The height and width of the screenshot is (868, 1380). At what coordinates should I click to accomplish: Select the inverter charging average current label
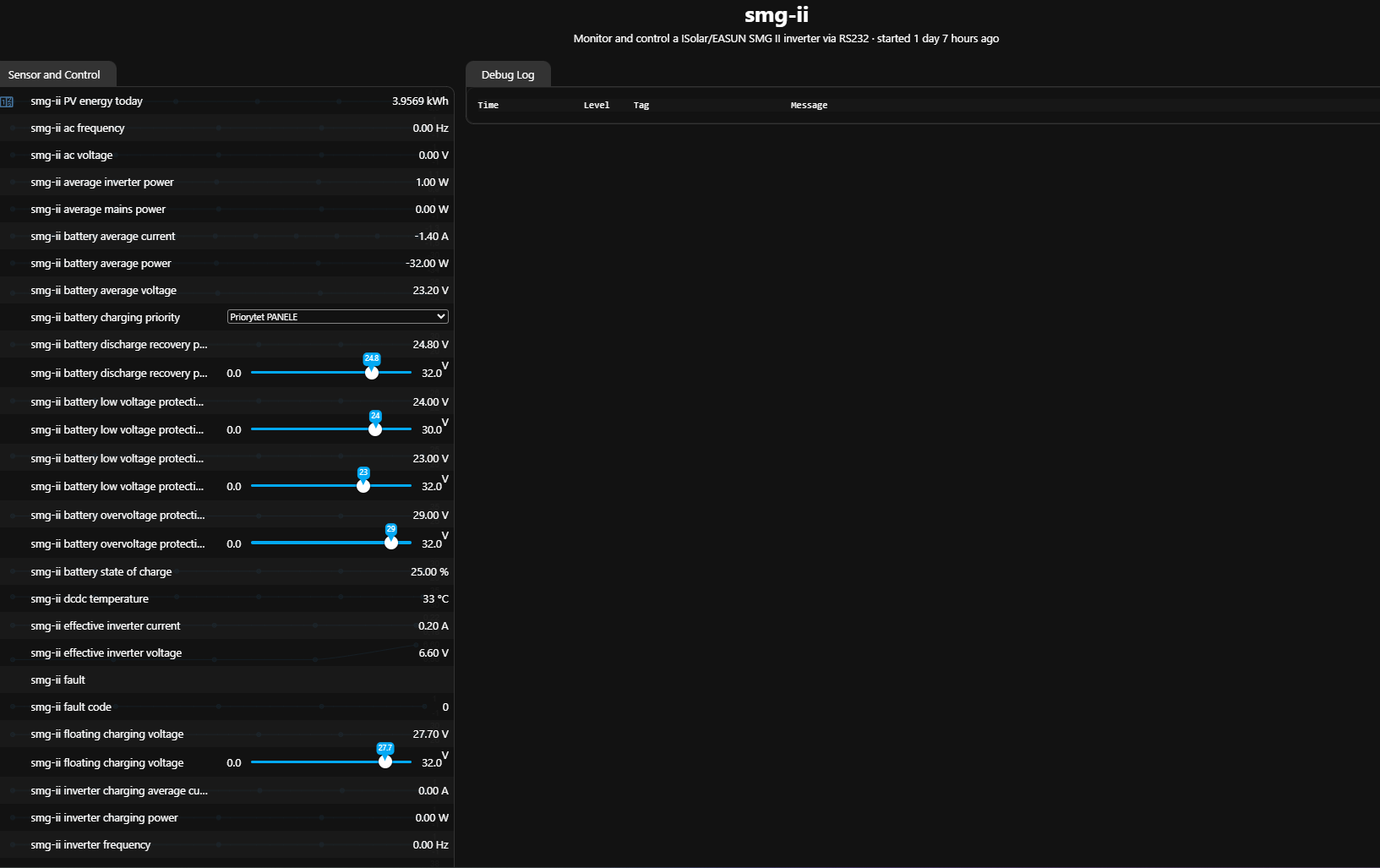pos(119,791)
